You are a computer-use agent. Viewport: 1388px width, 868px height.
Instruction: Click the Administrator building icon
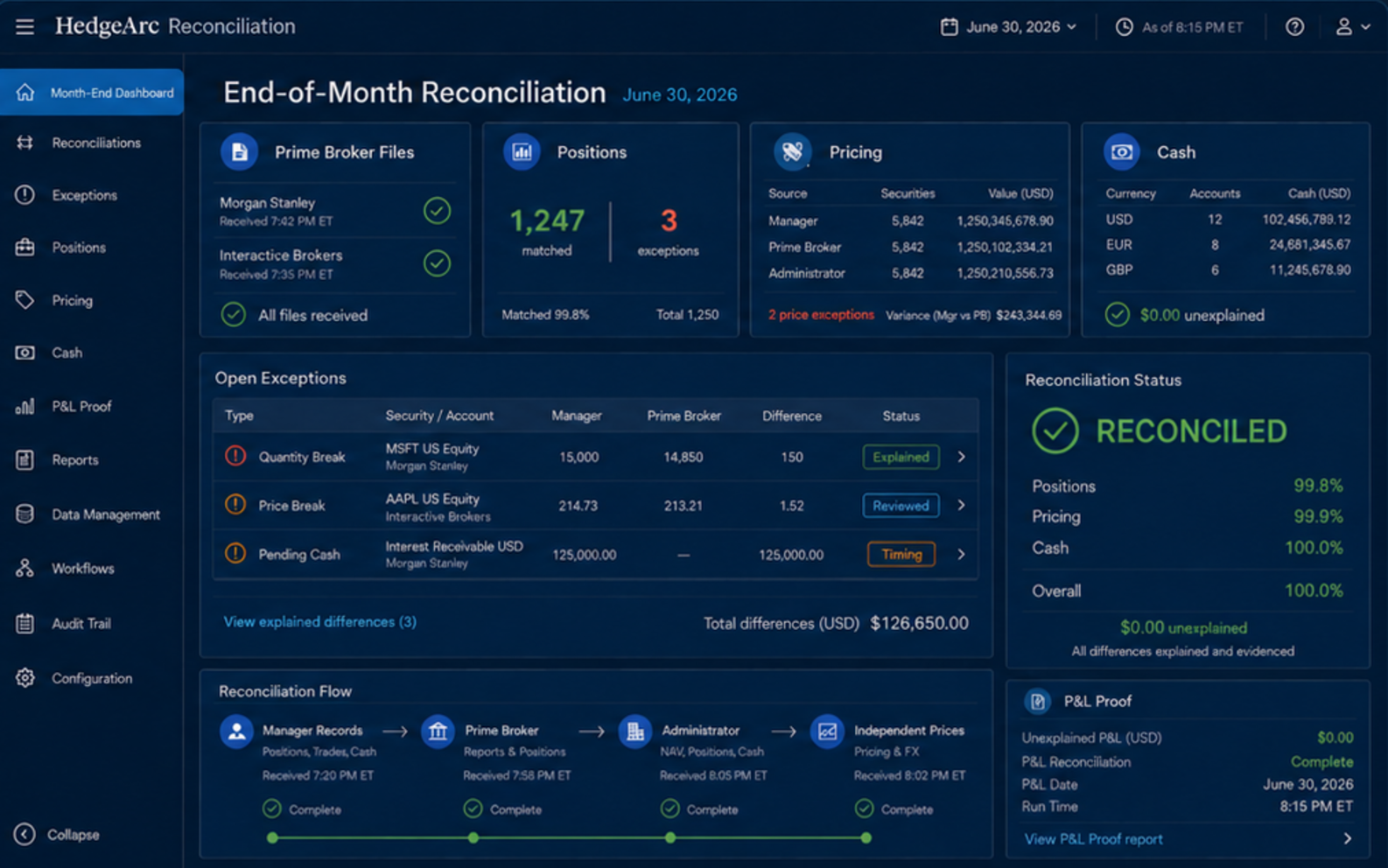pos(635,731)
